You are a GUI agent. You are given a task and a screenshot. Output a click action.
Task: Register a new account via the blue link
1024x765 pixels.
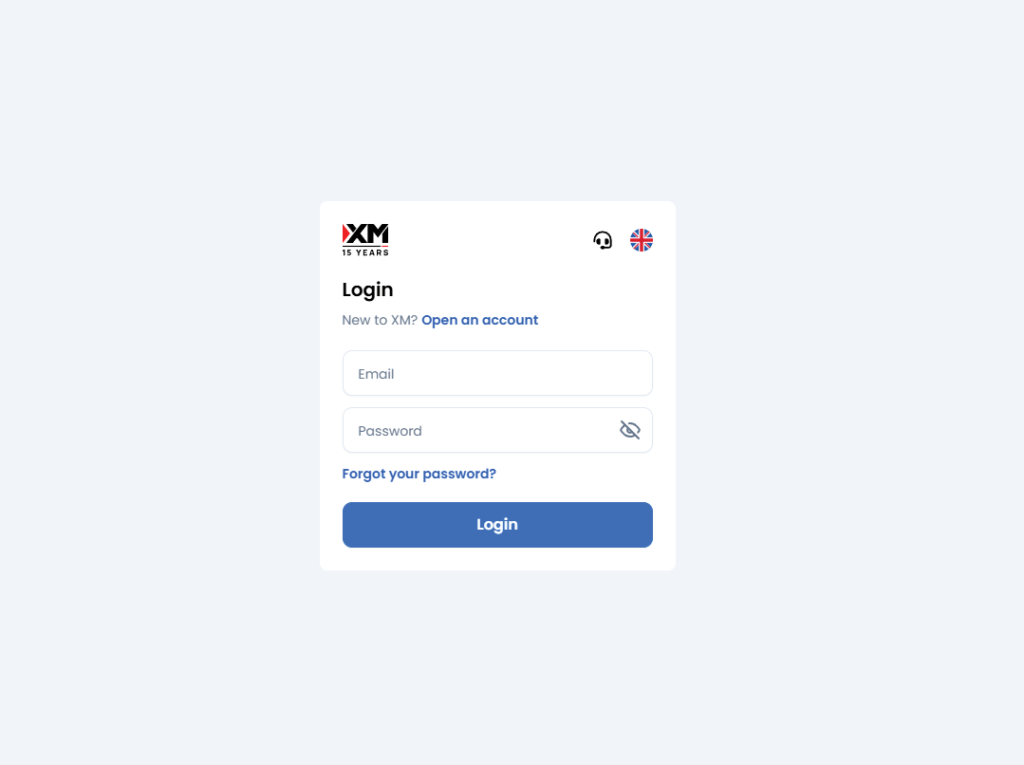[480, 320]
